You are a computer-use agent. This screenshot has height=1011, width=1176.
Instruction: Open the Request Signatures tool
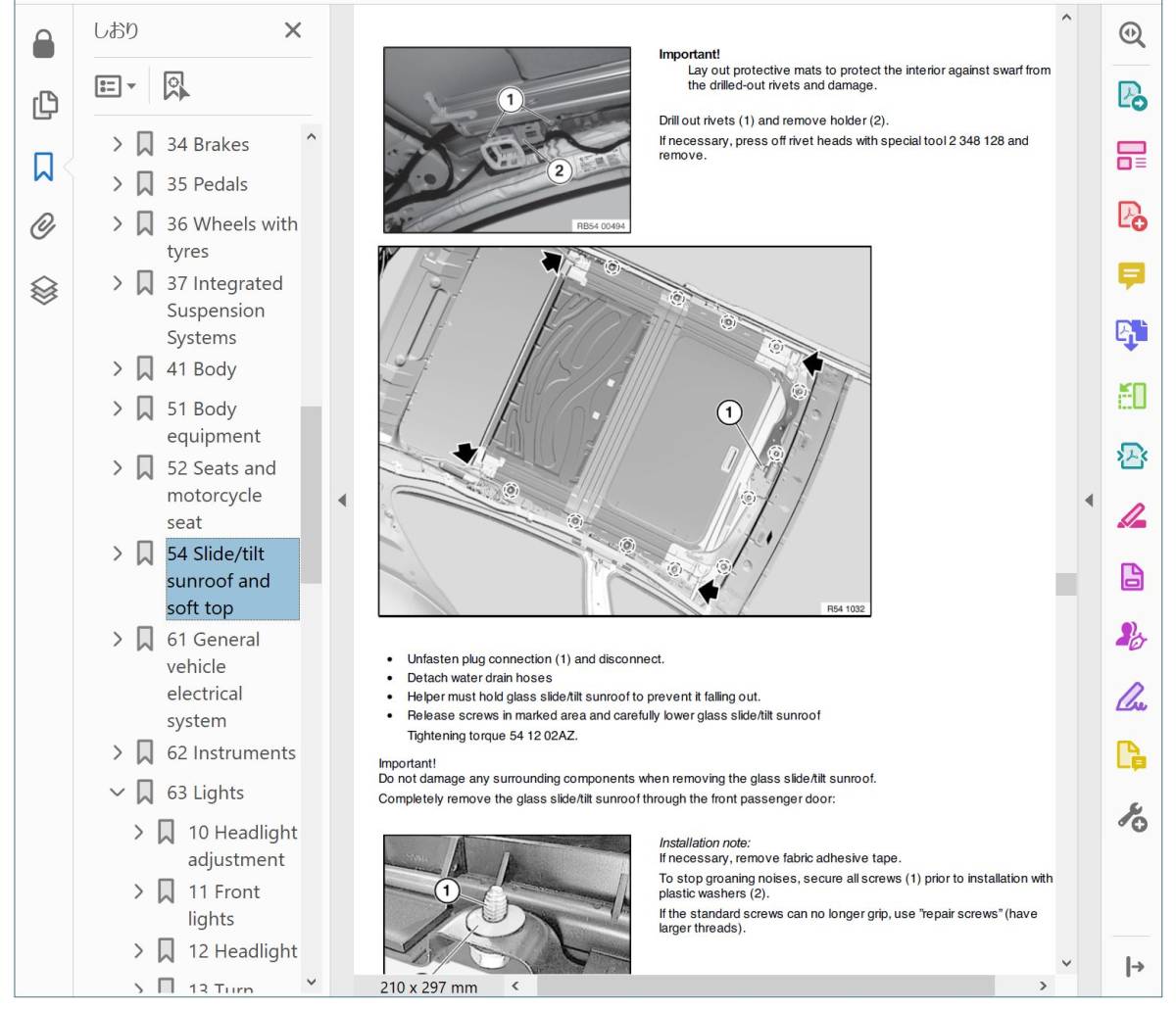click(x=1132, y=637)
